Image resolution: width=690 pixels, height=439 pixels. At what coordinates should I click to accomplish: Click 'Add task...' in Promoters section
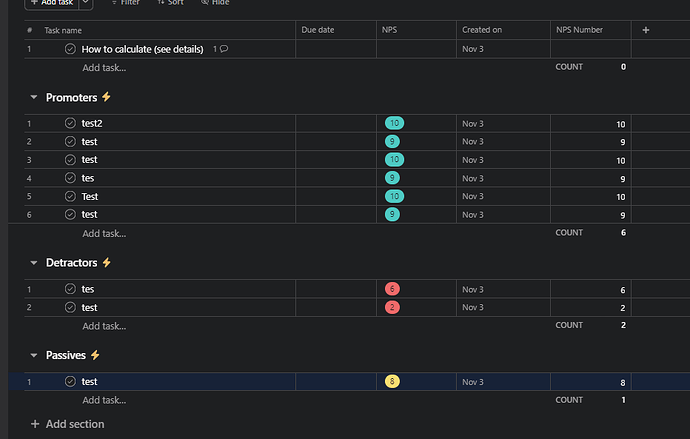(104, 234)
